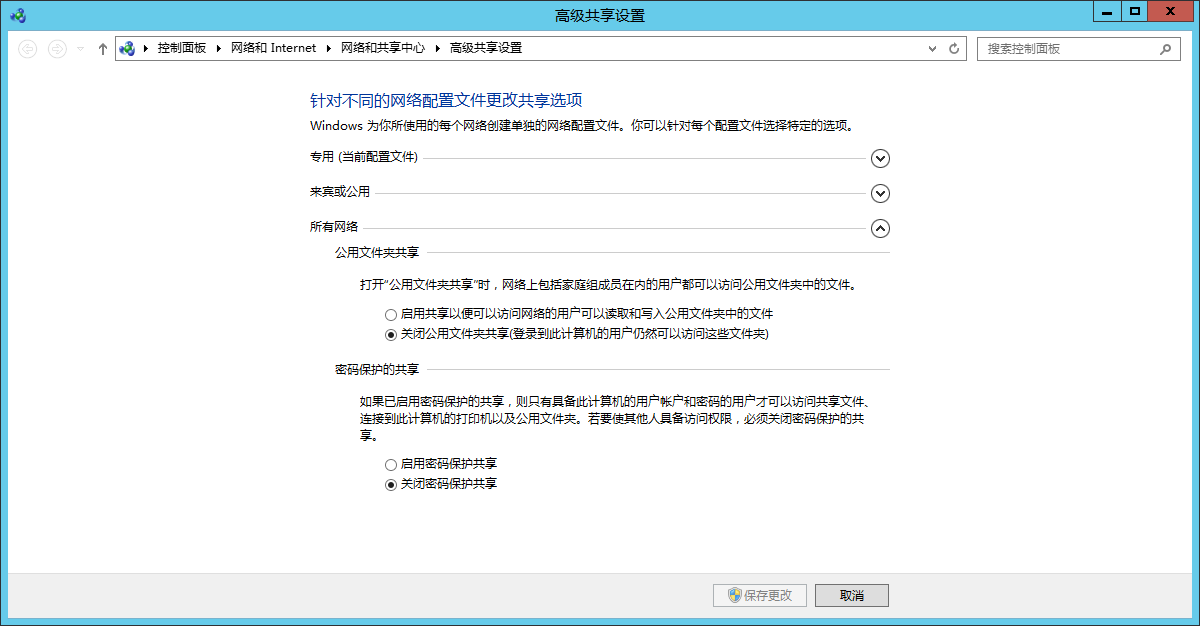Screen dimensions: 1200x626
Task: Click the Up one level arrow
Action: click(102, 47)
